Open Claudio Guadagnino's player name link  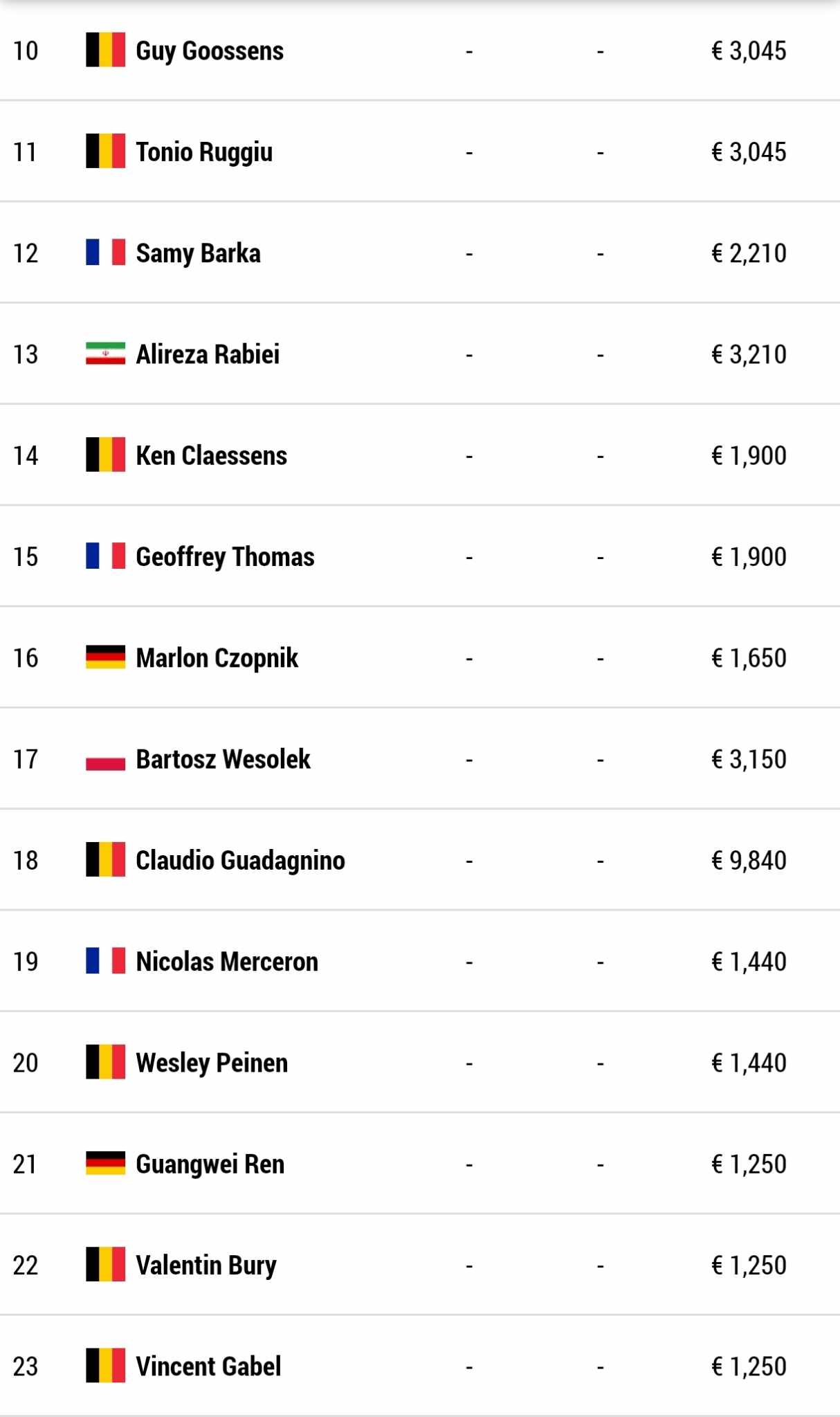[240, 861]
